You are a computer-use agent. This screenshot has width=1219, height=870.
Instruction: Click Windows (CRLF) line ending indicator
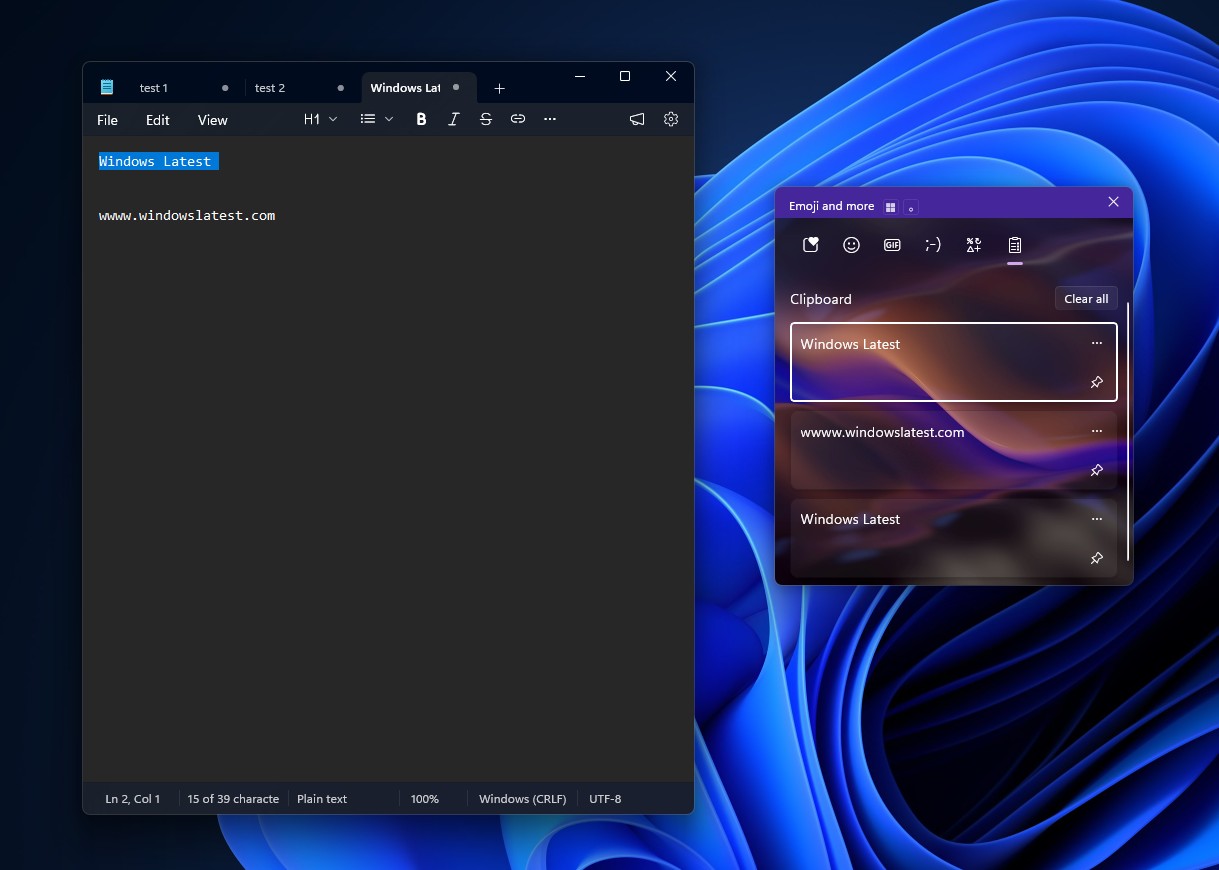(x=523, y=799)
